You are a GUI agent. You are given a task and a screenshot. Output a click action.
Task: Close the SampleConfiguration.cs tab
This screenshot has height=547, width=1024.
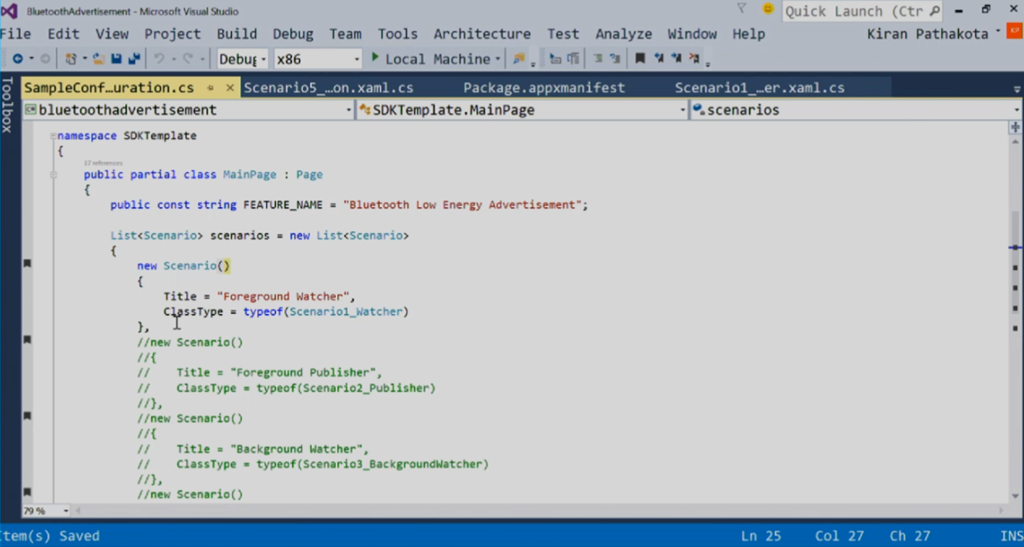[230, 87]
